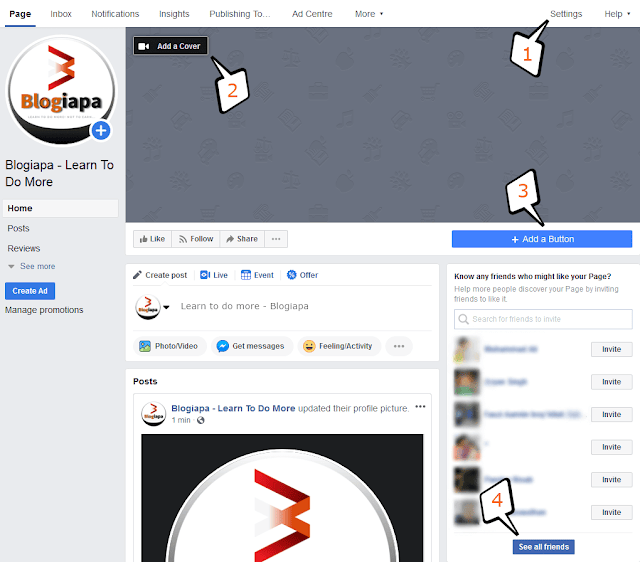
Task: Create an Event from composer
Action: (x=257, y=275)
